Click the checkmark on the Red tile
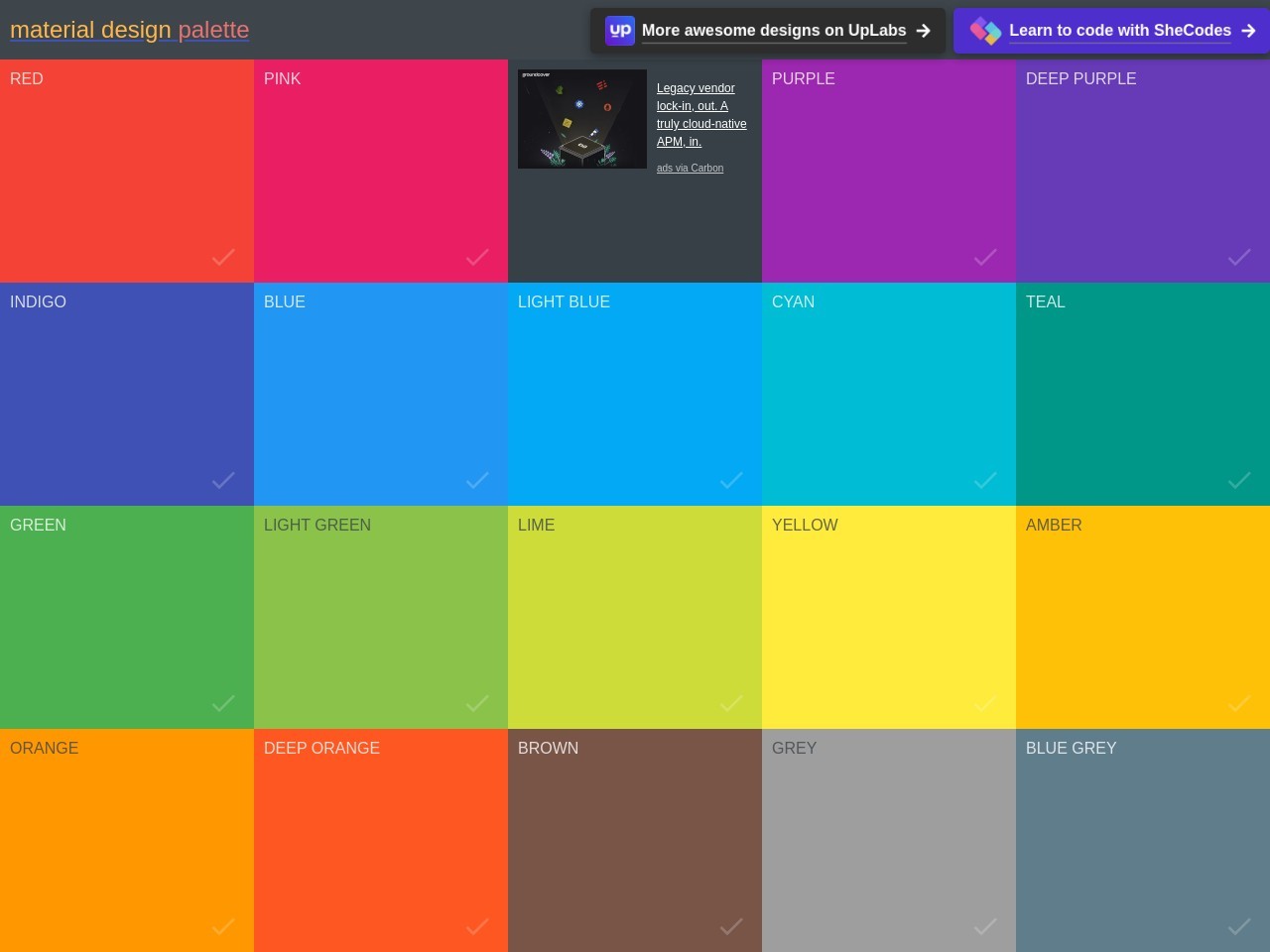Image resolution: width=1270 pixels, height=952 pixels. pyautogui.click(x=223, y=258)
